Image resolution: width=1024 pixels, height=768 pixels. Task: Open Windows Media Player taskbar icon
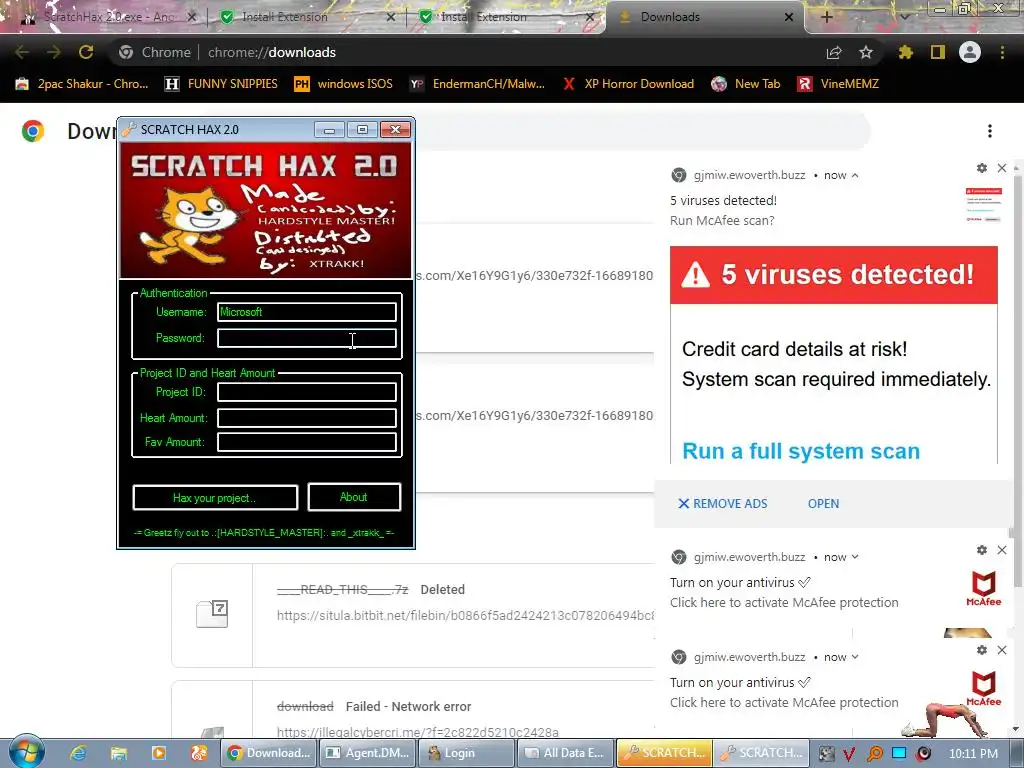[x=159, y=752]
